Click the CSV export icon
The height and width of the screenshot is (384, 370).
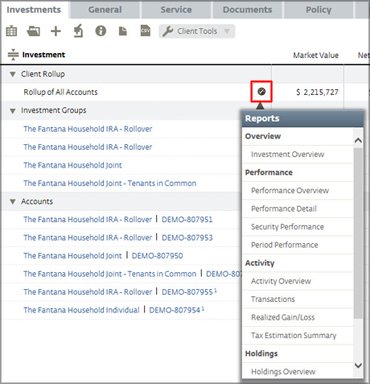(x=145, y=31)
